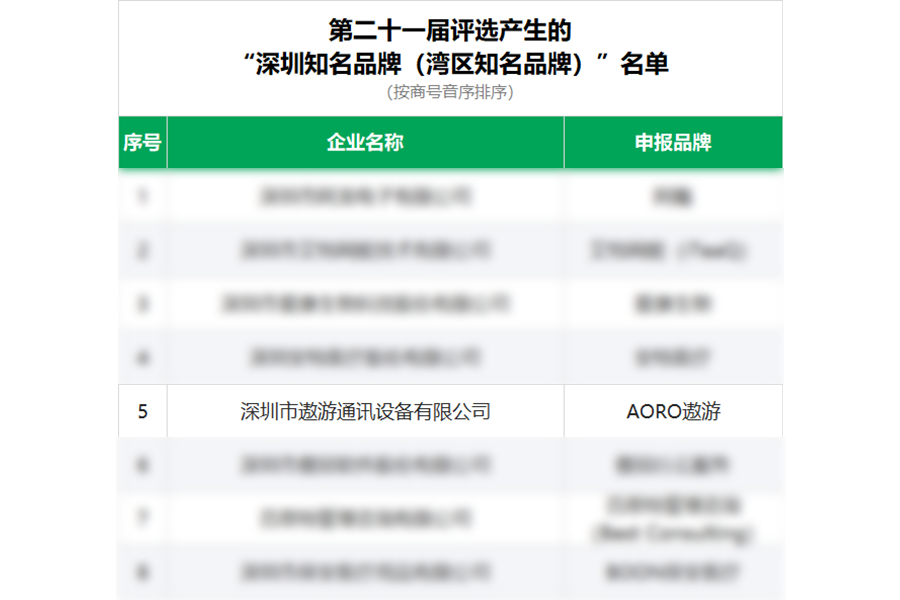Select the blurred row number 2 cell
Image resolution: width=900 pixels, height=600 pixels.
point(142,250)
